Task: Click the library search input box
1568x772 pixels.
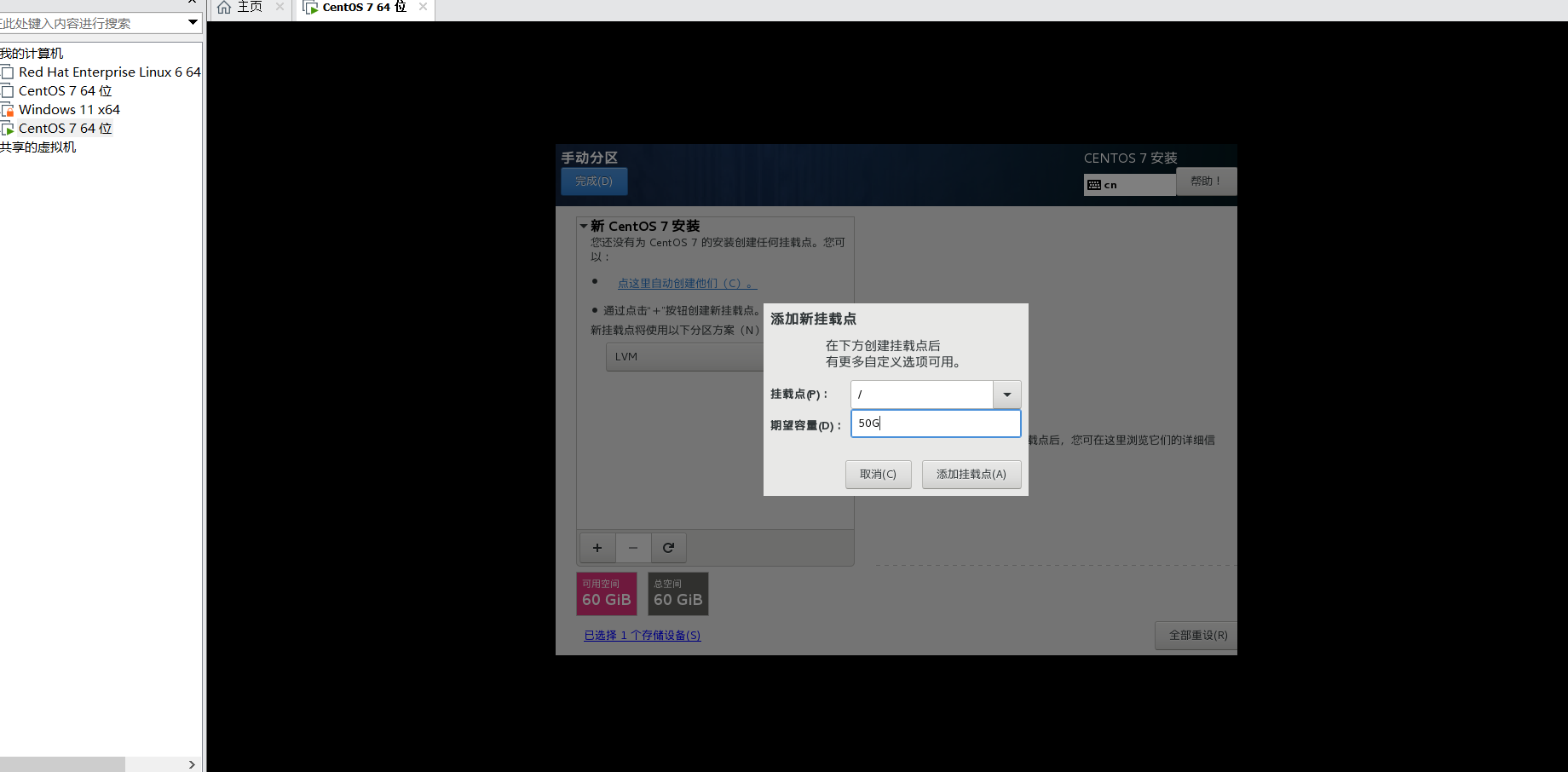Action: [x=92, y=23]
